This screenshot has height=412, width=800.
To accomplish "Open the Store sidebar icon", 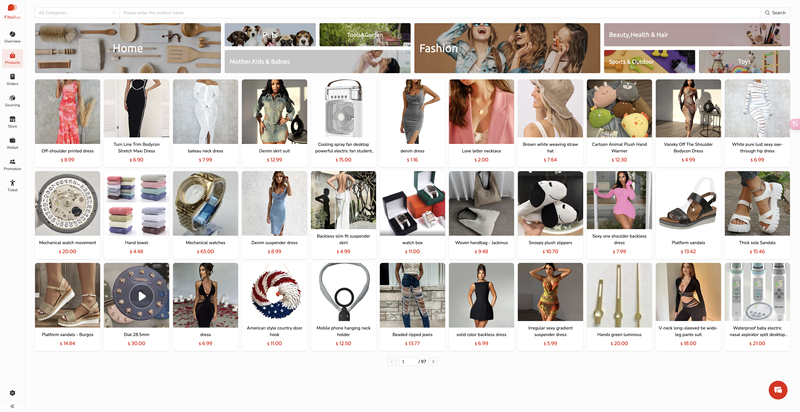I will point(12,122).
